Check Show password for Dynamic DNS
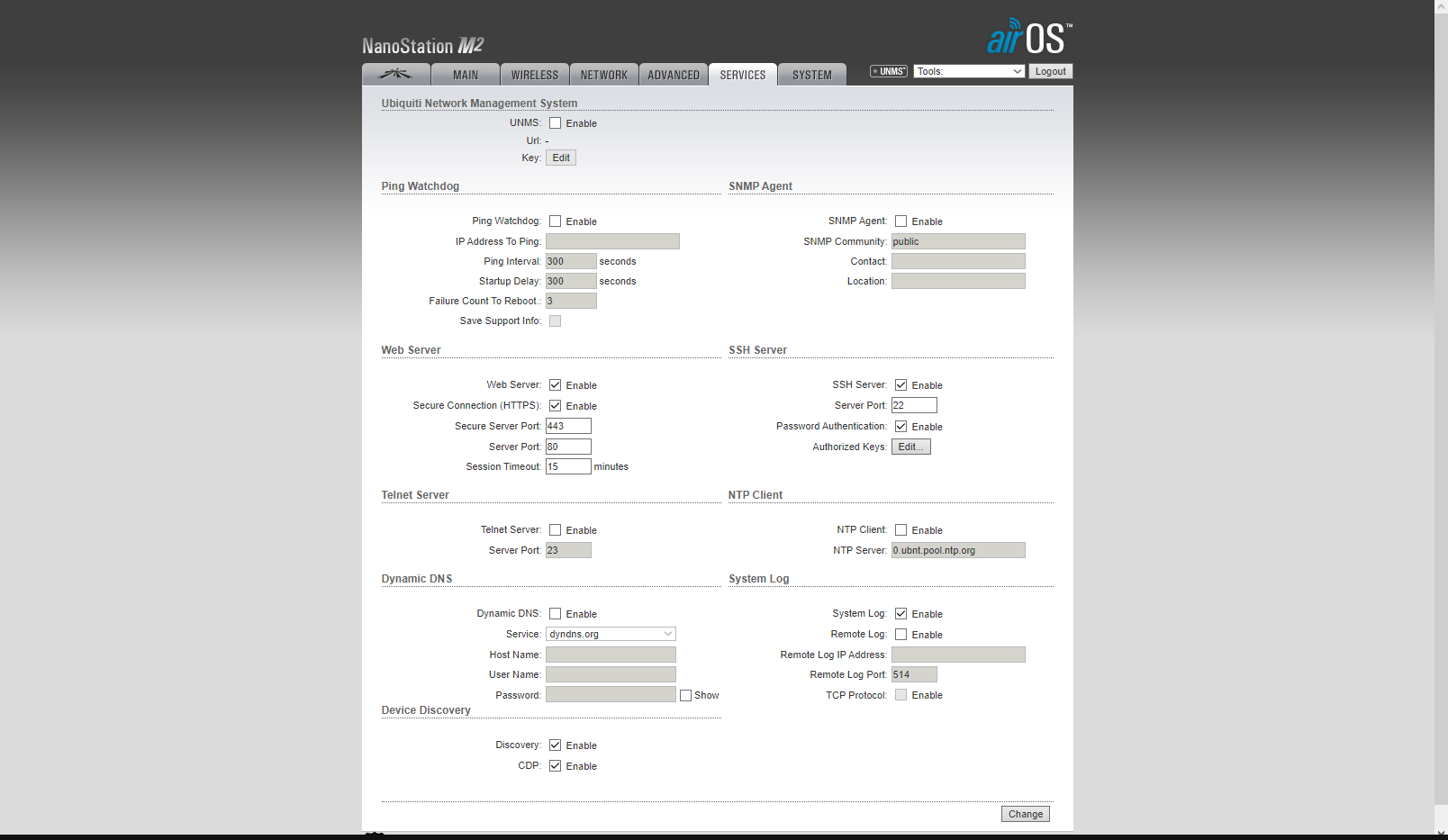 click(x=686, y=696)
